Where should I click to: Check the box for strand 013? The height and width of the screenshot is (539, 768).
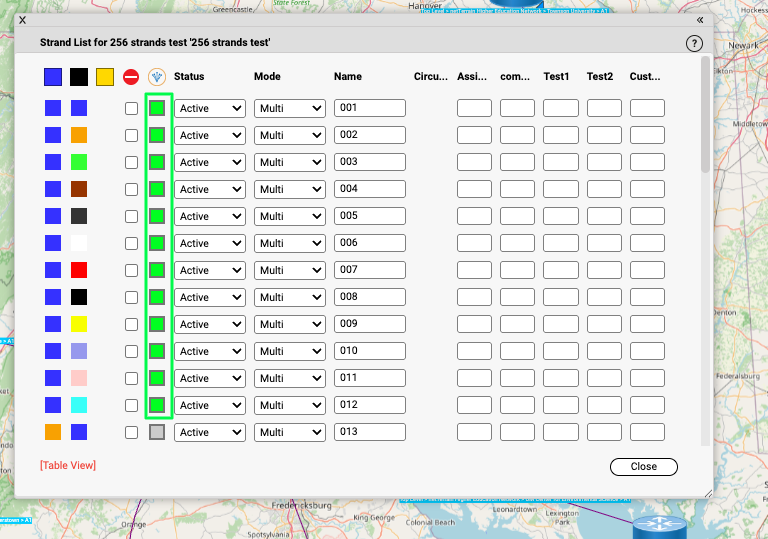(131, 432)
